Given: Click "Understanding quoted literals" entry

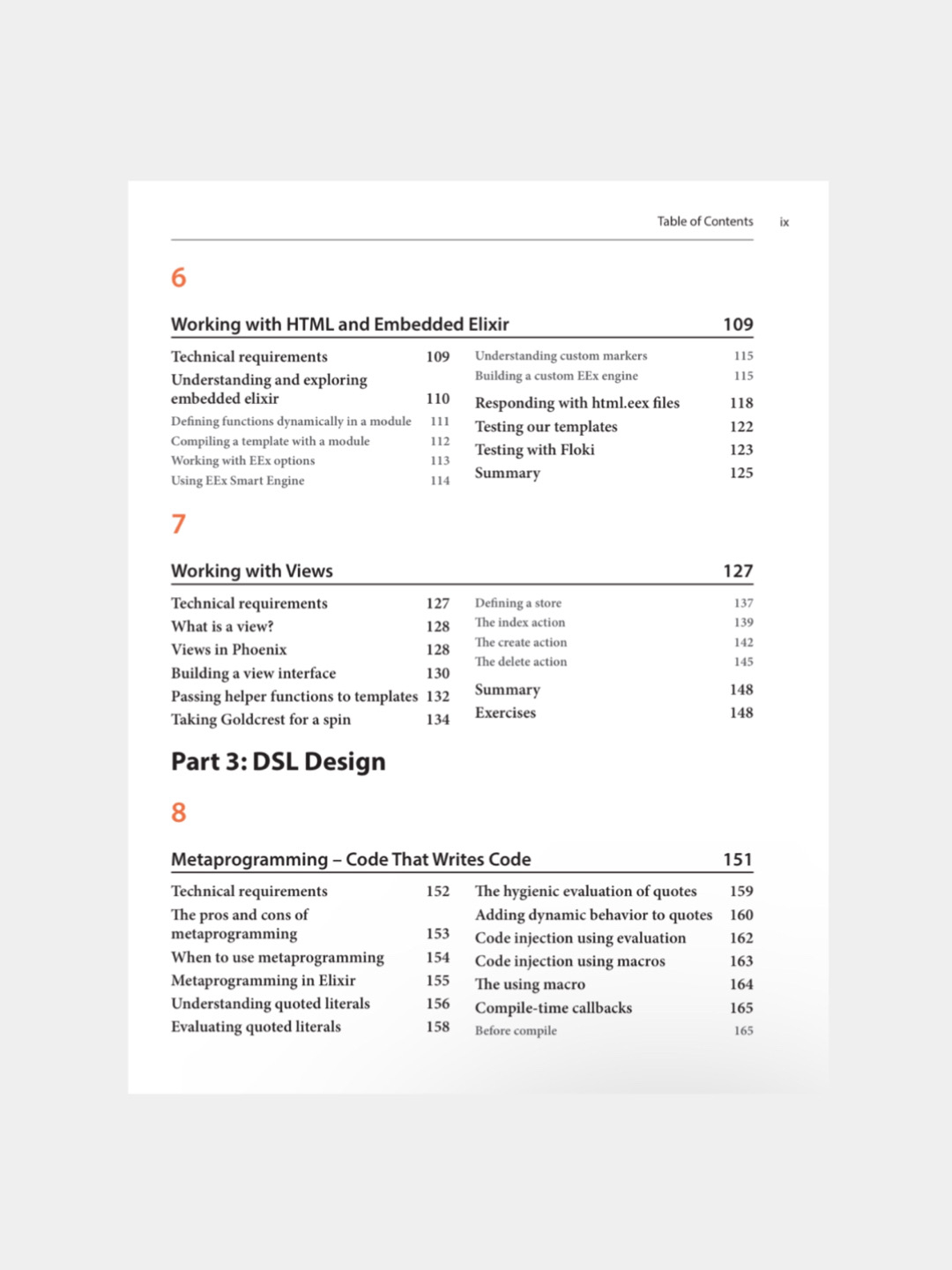Looking at the screenshot, I should [271, 1004].
